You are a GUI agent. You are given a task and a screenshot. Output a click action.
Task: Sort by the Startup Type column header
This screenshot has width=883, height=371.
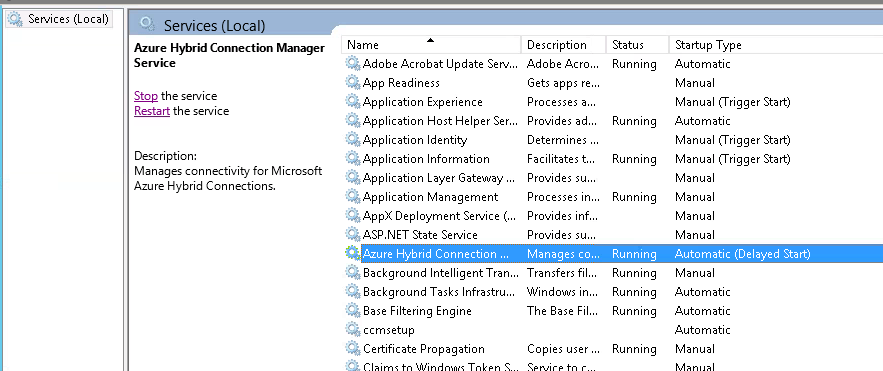pyautogui.click(x=776, y=44)
